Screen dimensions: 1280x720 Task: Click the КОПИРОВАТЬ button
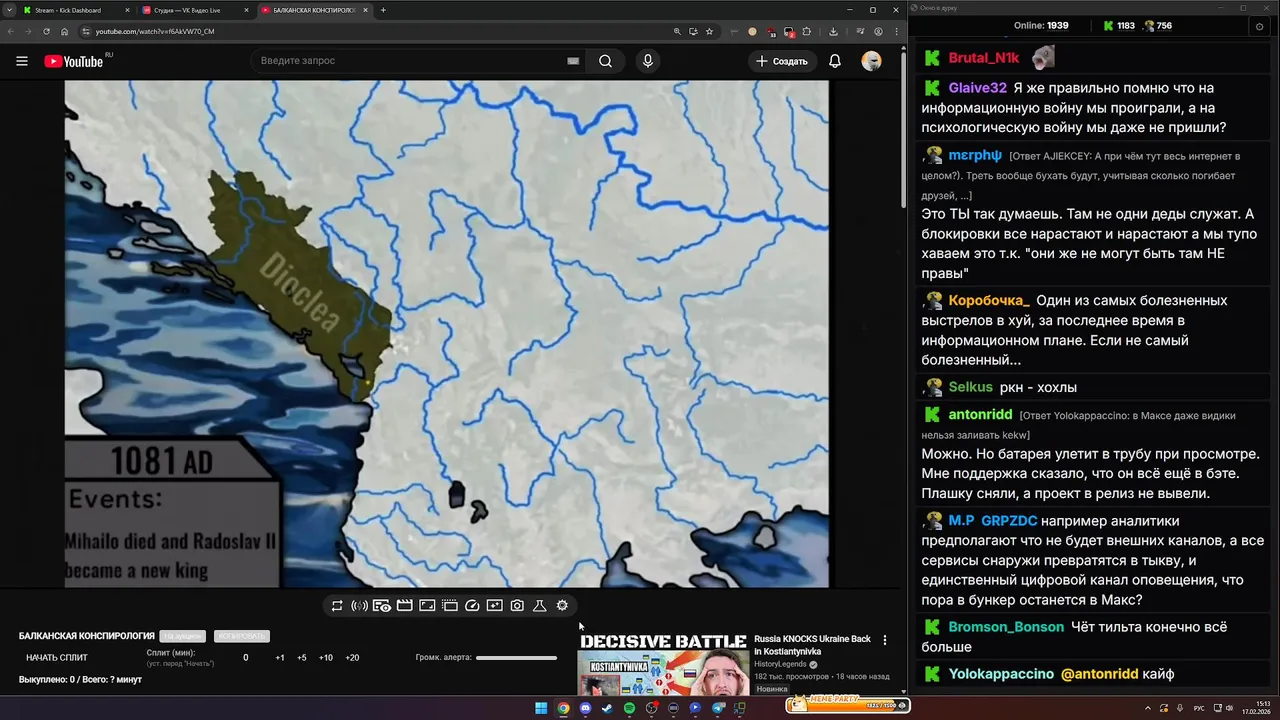(x=241, y=636)
